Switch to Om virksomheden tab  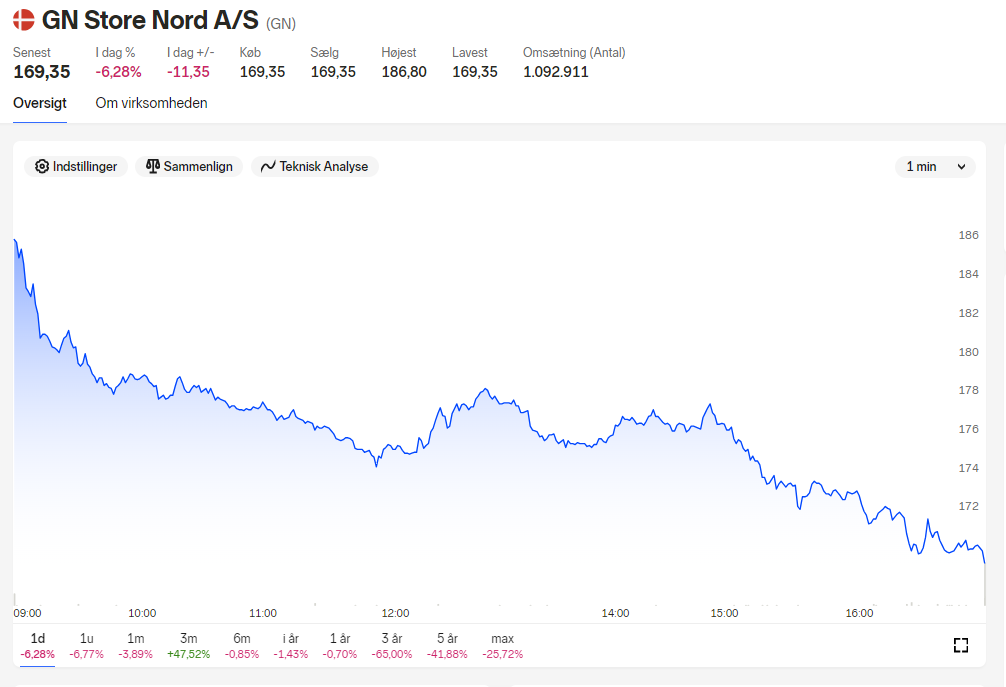151,103
